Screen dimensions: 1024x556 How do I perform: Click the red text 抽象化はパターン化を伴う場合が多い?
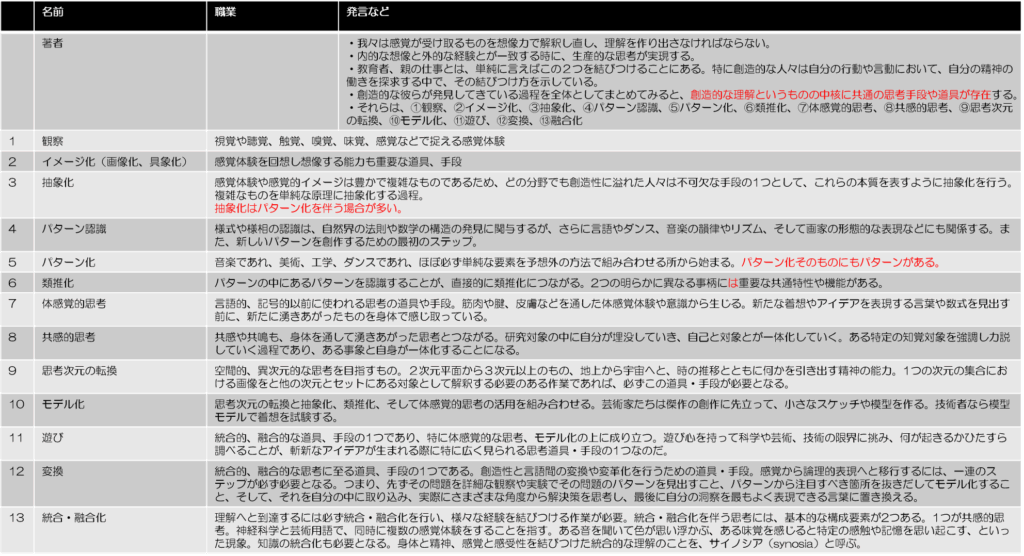297,210
